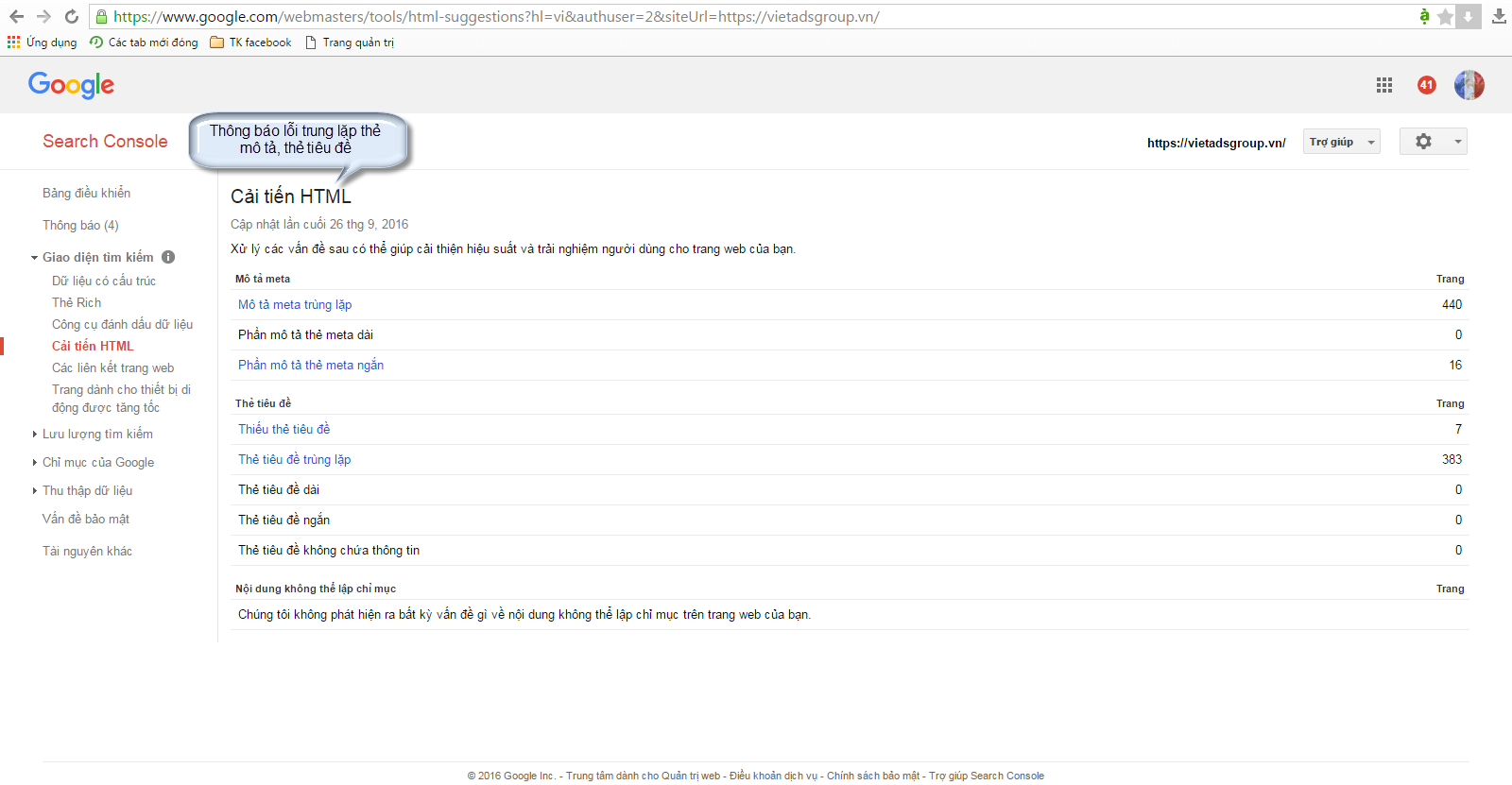Open Trợ giúp Search Console footer link

[987, 776]
